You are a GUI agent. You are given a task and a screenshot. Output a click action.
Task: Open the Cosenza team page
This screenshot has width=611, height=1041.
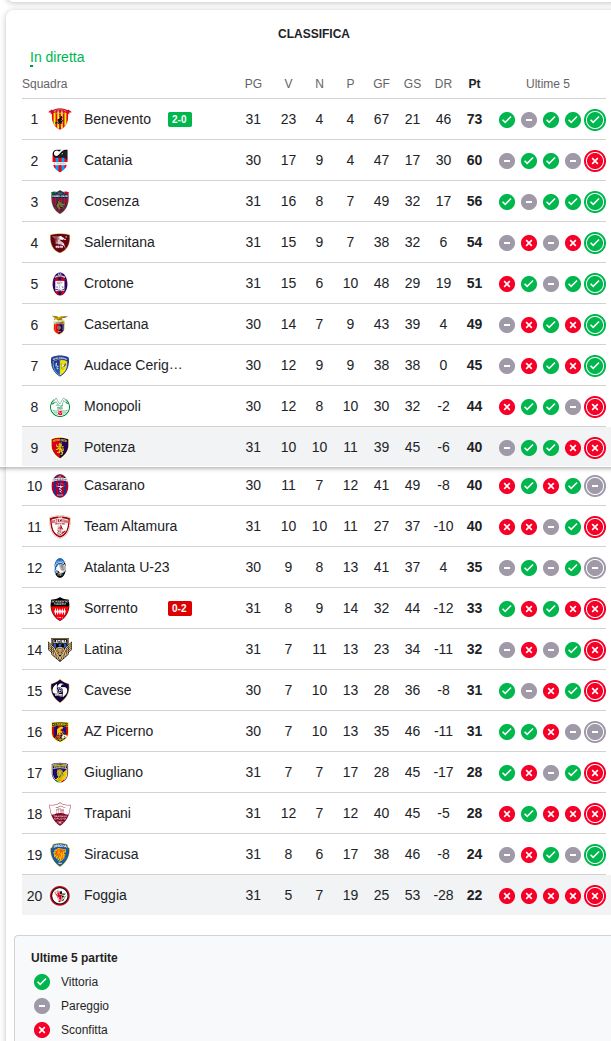(111, 201)
